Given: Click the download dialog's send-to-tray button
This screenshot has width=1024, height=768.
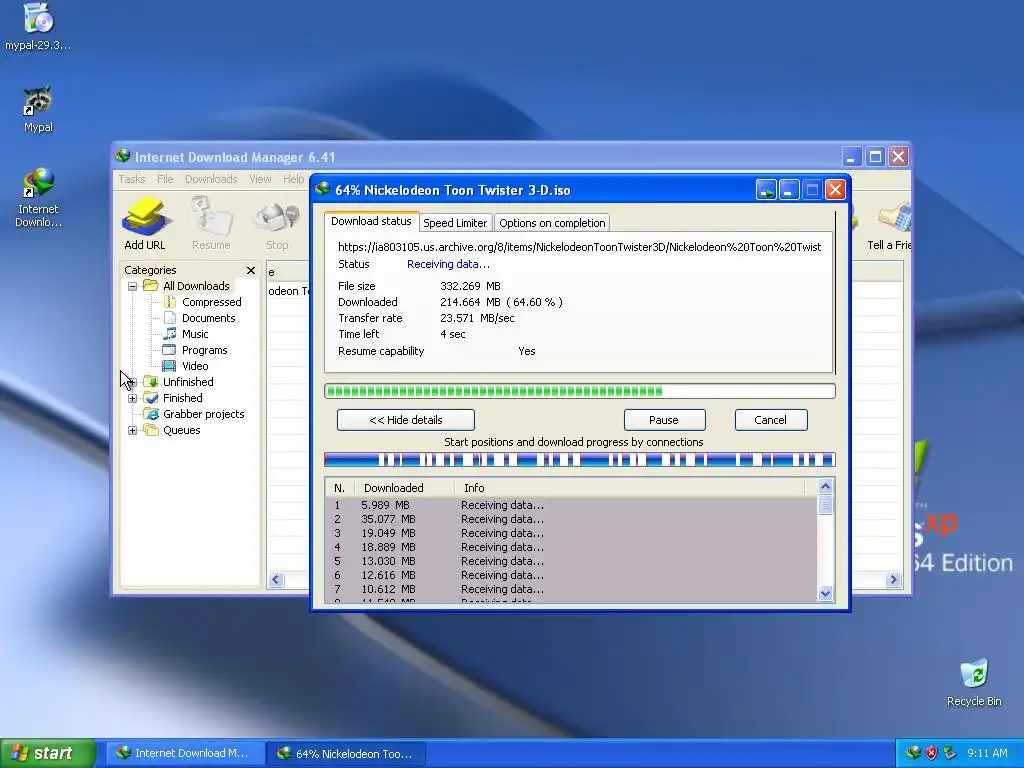Looking at the screenshot, I should tap(766, 190).
